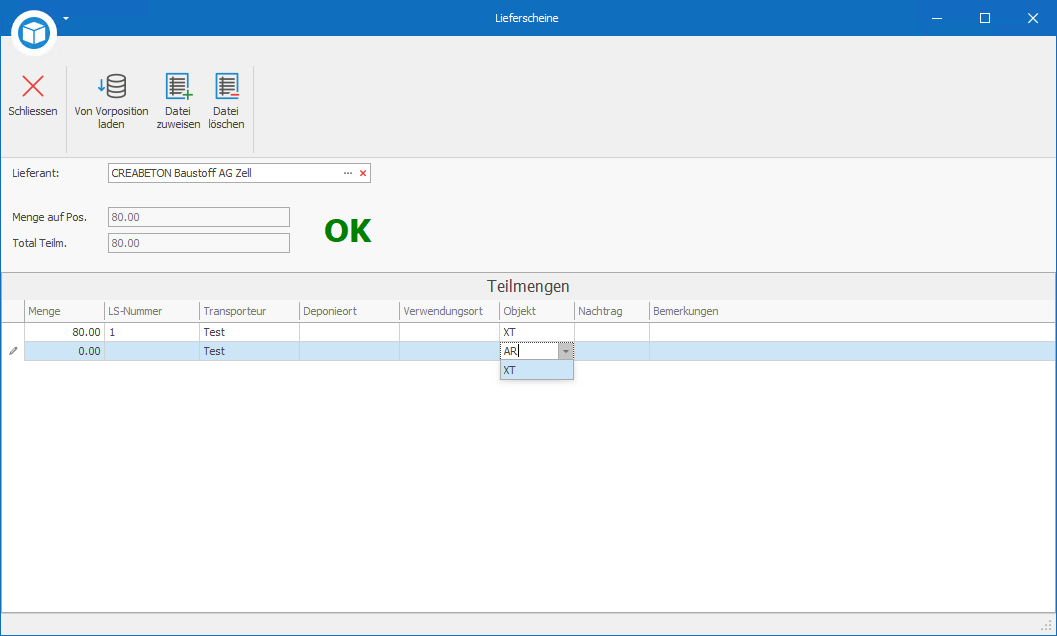The image size is (1057, 636).
Task: Sort by Menge column header
Action: [64, 312]
